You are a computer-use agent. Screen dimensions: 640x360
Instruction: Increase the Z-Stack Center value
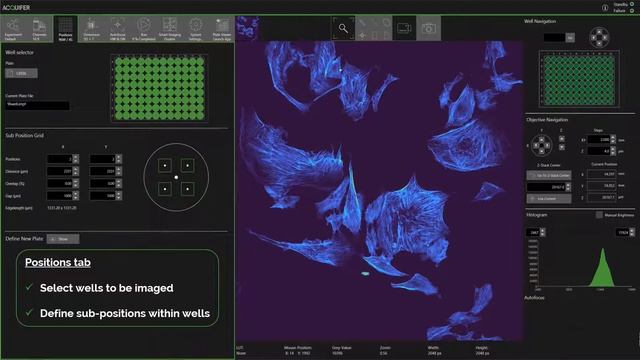(x=568, y=185)
